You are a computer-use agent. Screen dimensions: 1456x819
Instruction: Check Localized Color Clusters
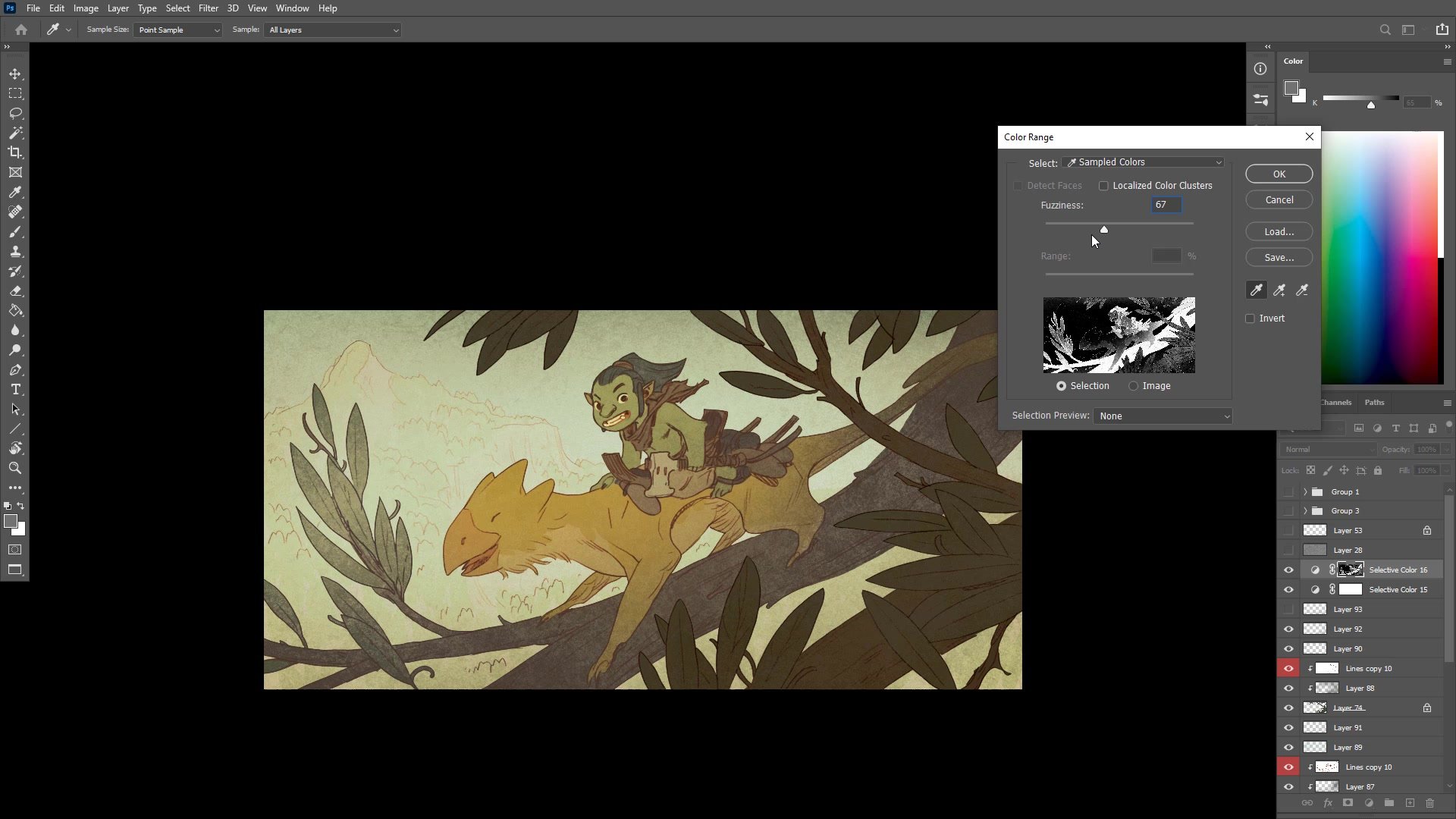tap(1104, 185)
